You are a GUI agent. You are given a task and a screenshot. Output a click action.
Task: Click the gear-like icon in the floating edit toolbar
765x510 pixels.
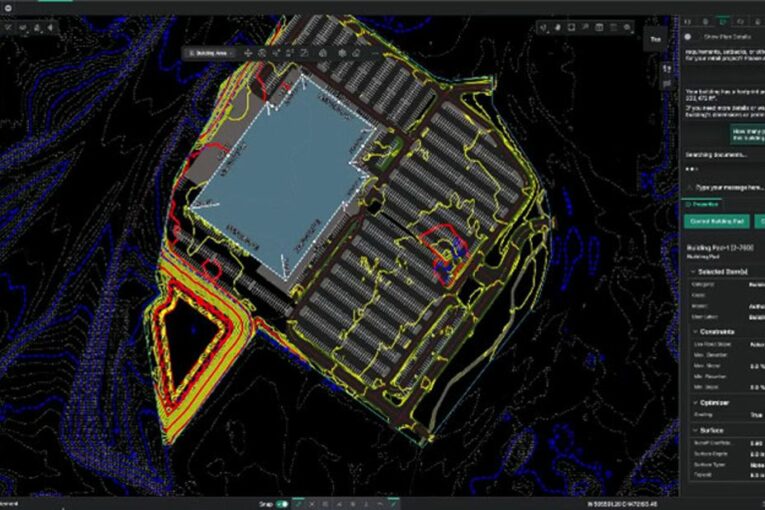[342, 53]
